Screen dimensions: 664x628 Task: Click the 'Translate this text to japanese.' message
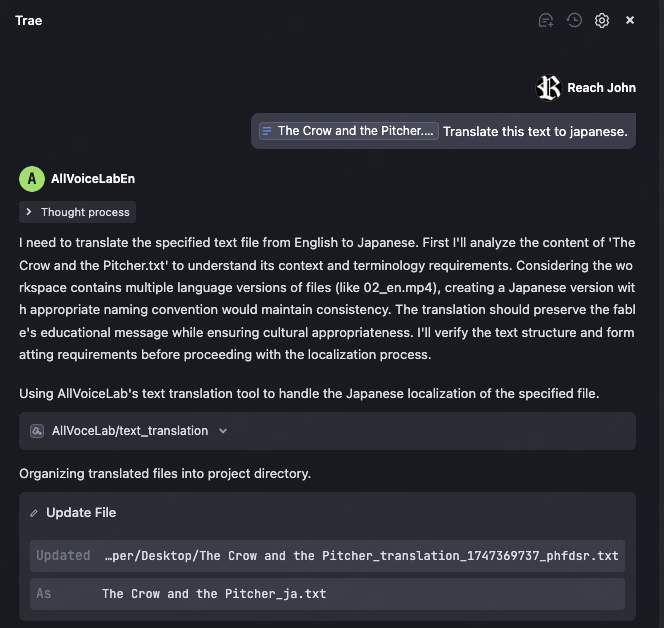pos(535,131)
